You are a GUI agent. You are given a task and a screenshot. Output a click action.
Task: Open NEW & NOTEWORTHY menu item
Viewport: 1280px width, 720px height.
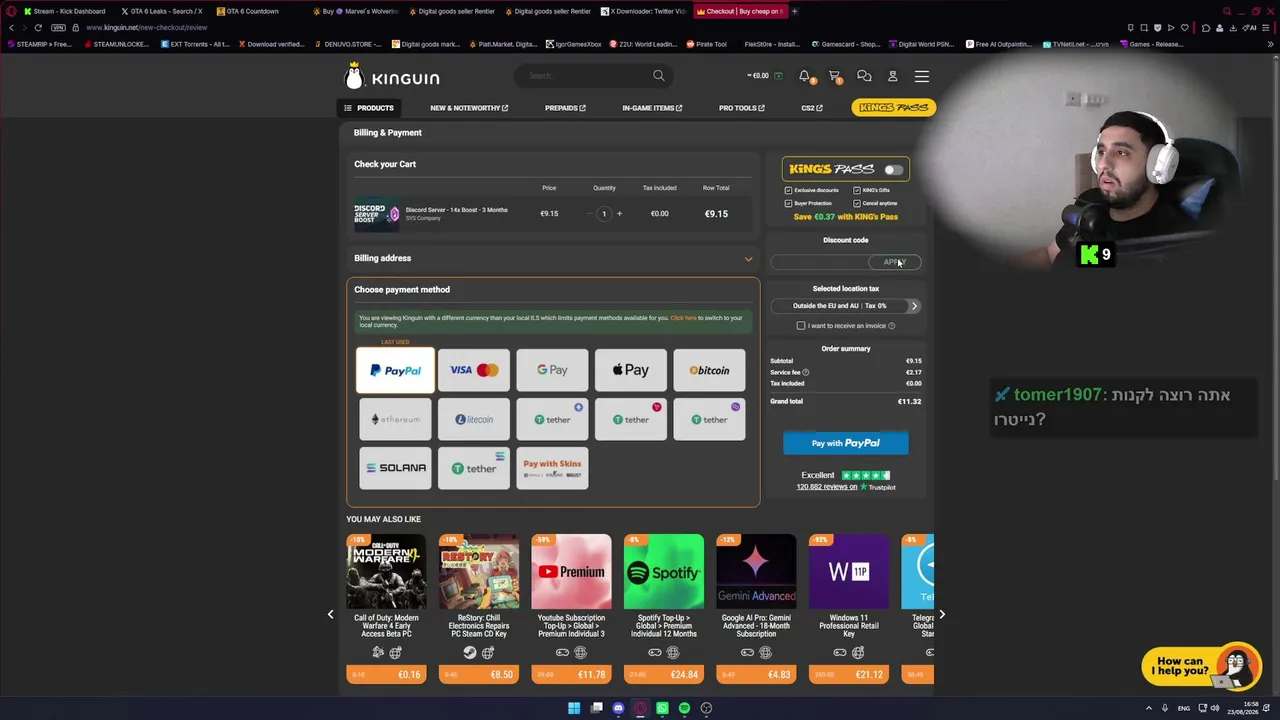pos(469,108)
